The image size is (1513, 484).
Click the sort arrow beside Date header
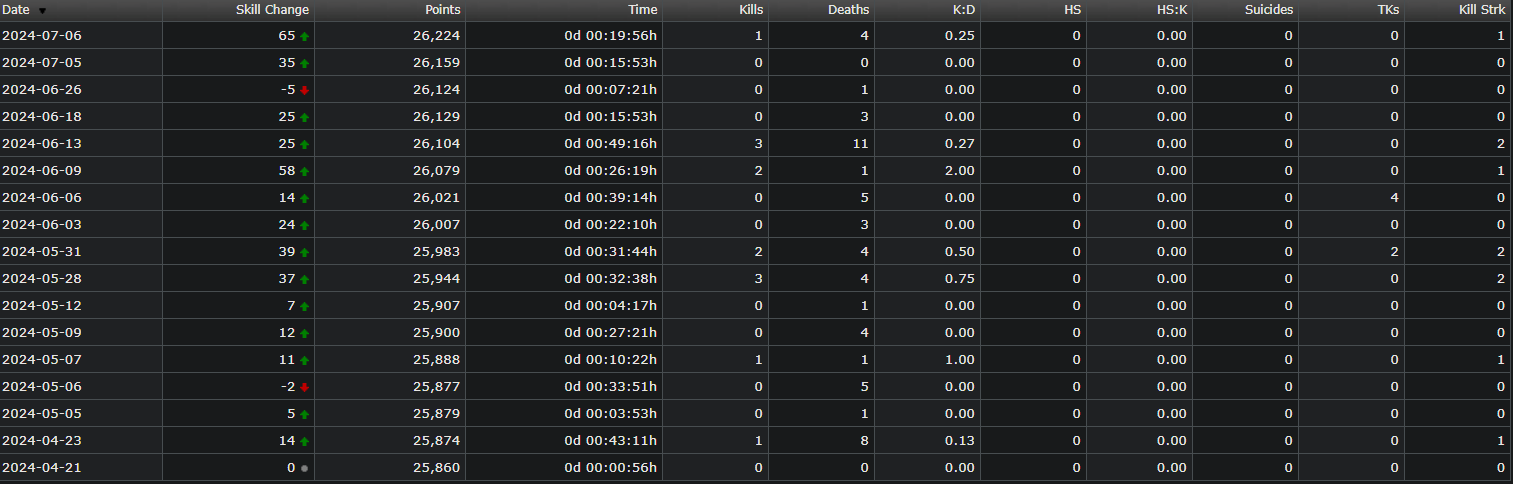point(42,11)
